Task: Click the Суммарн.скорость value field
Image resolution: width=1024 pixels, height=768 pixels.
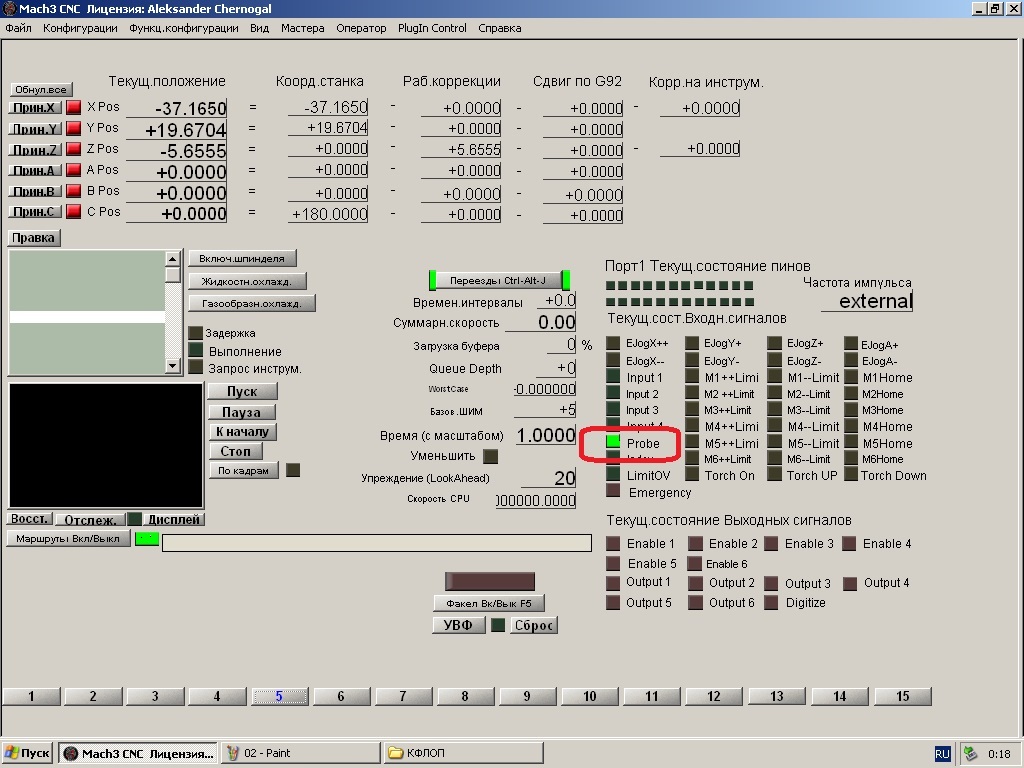Action: pos(540,322)
